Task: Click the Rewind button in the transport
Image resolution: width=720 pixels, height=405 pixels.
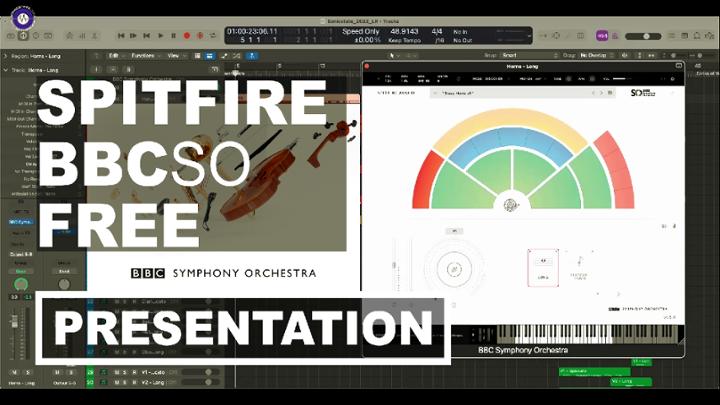Action: [x=121, y=35]
